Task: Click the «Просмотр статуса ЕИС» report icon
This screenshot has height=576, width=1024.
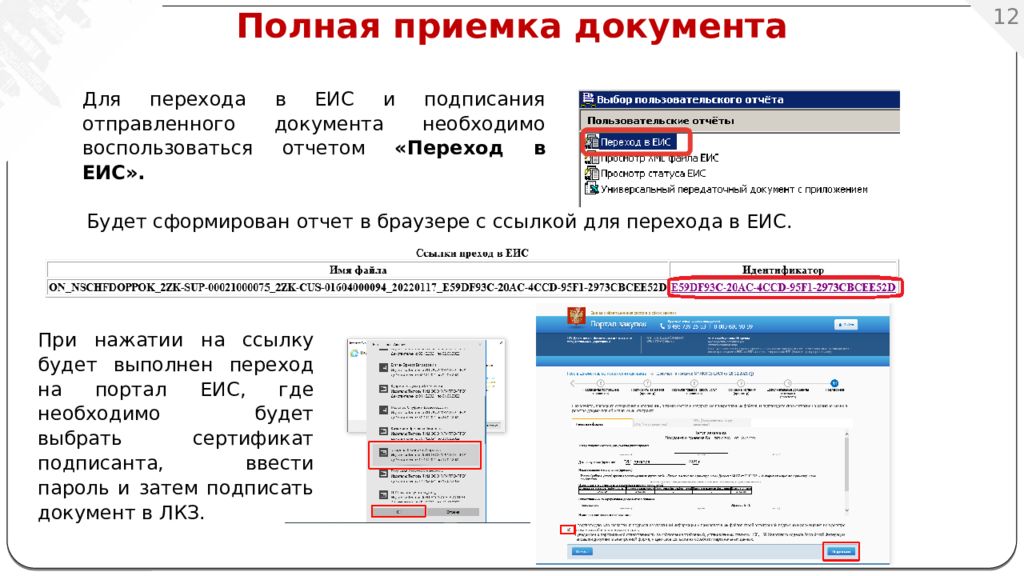Action: [590, 173]
